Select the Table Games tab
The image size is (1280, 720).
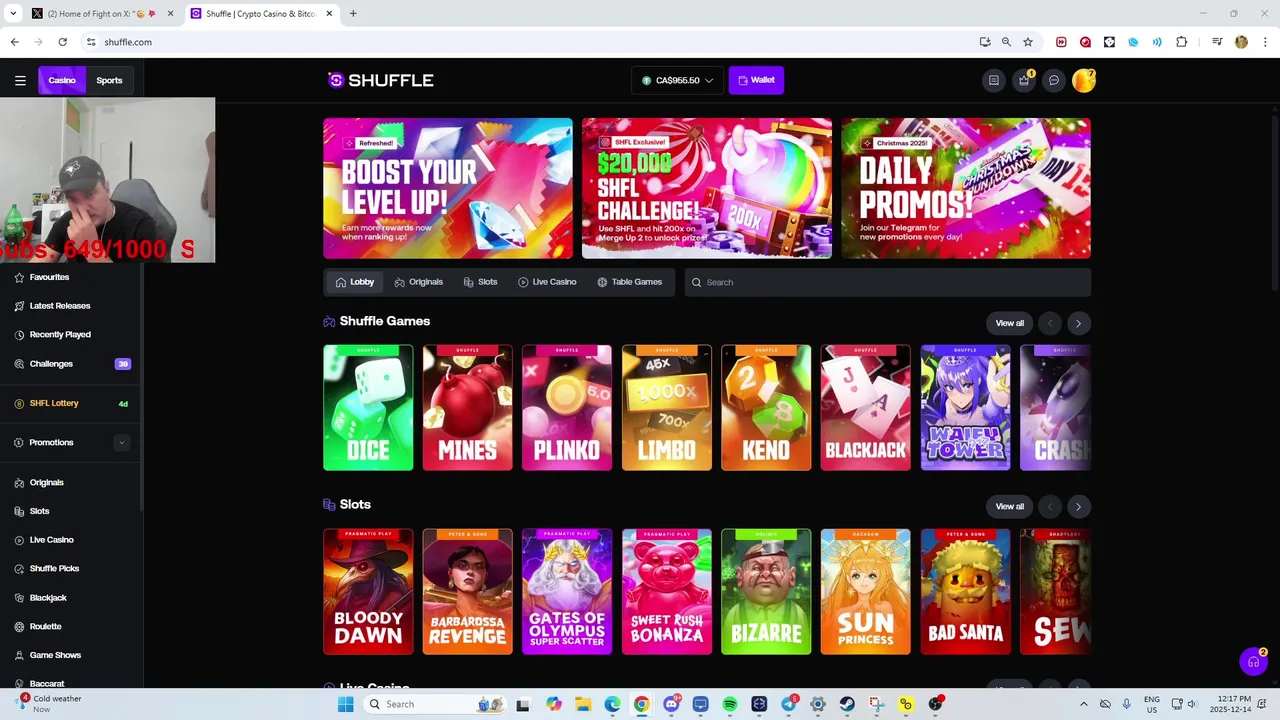(x=629, y=282)
